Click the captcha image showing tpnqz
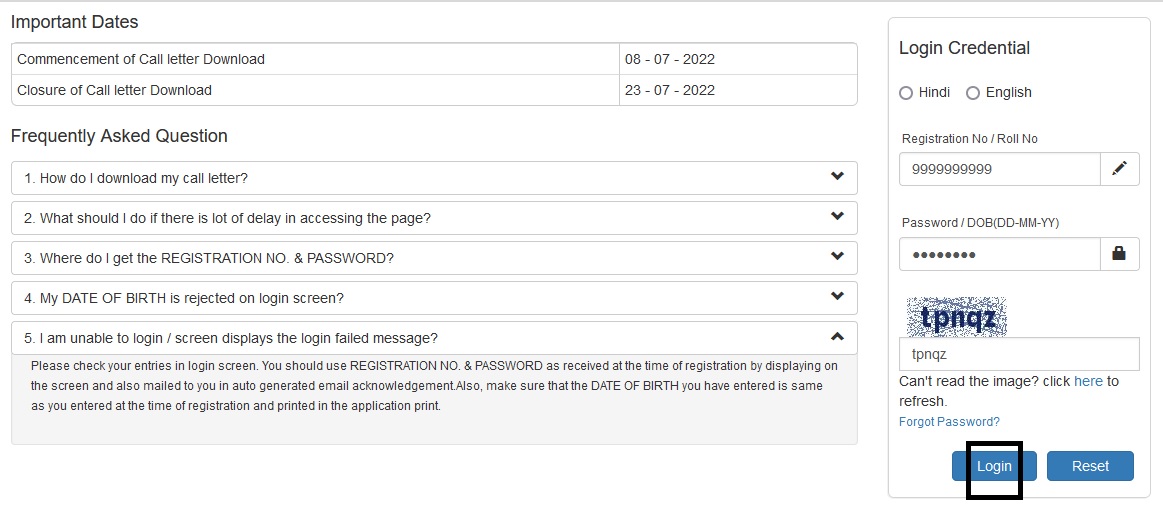The image size is (1163, 507). point(957,317)
